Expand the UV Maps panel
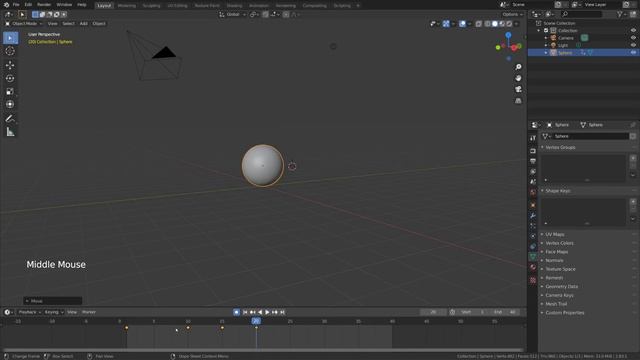Screen dimensions: 640x360 click(x=555, y=234)
